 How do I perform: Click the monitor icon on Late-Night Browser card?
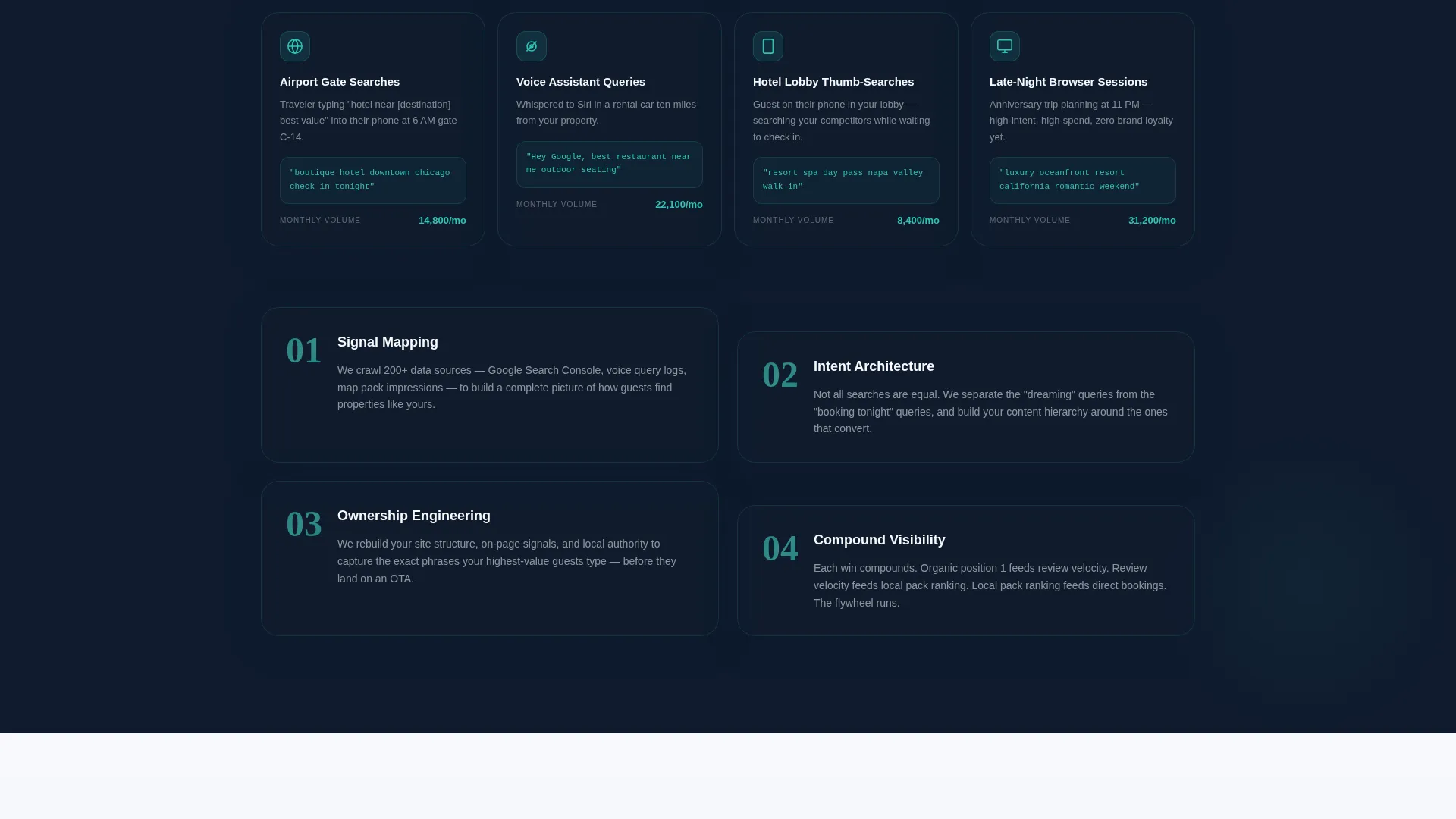pyautogui.click(x=1005, y=46)
